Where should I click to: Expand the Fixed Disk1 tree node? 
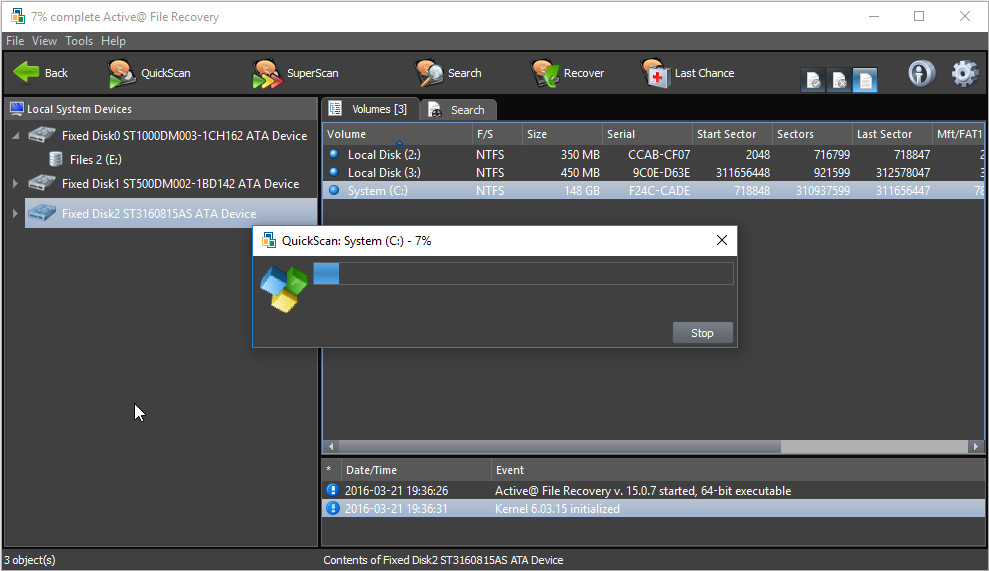coord(15,183)
